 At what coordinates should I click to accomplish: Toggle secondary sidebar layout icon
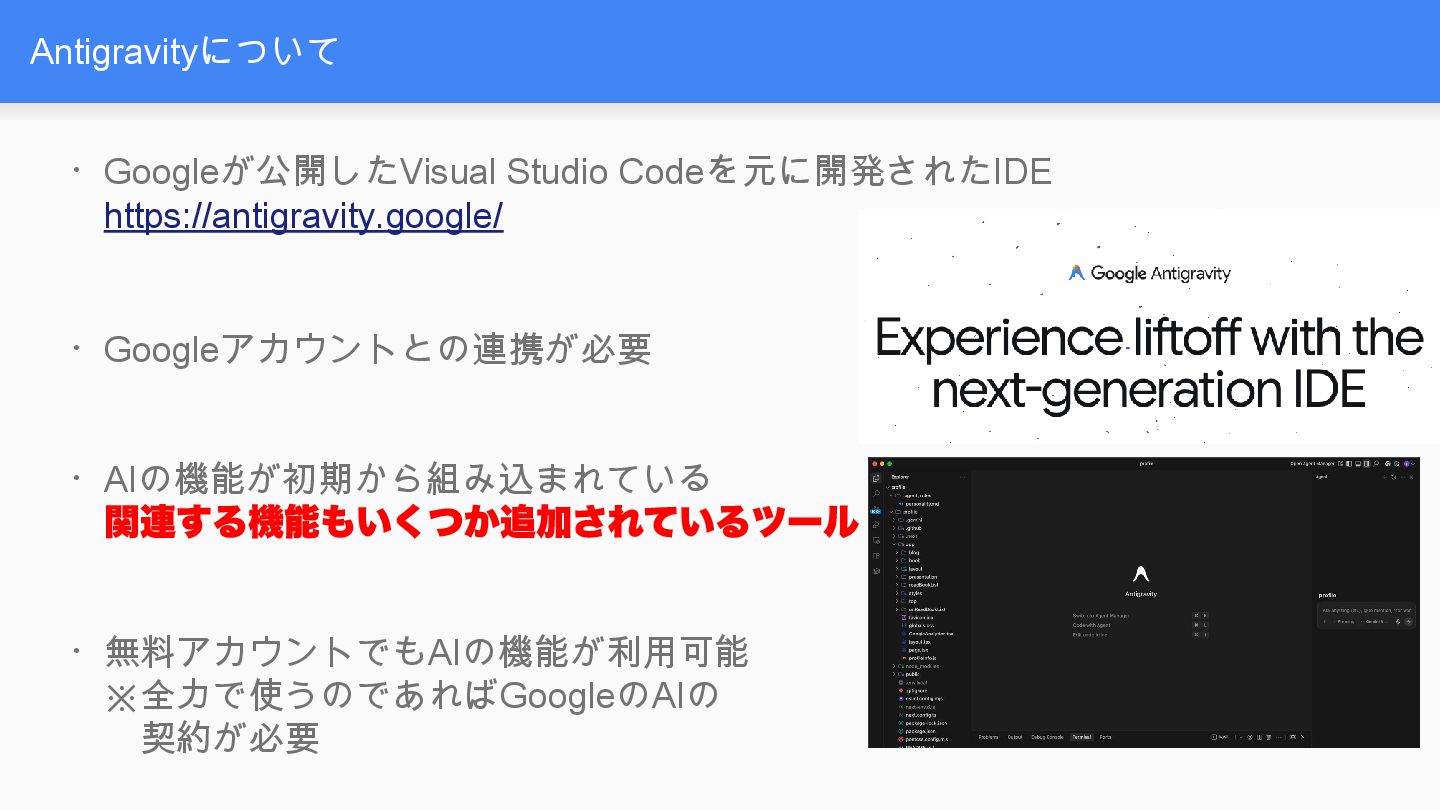tap(1367, 464)
